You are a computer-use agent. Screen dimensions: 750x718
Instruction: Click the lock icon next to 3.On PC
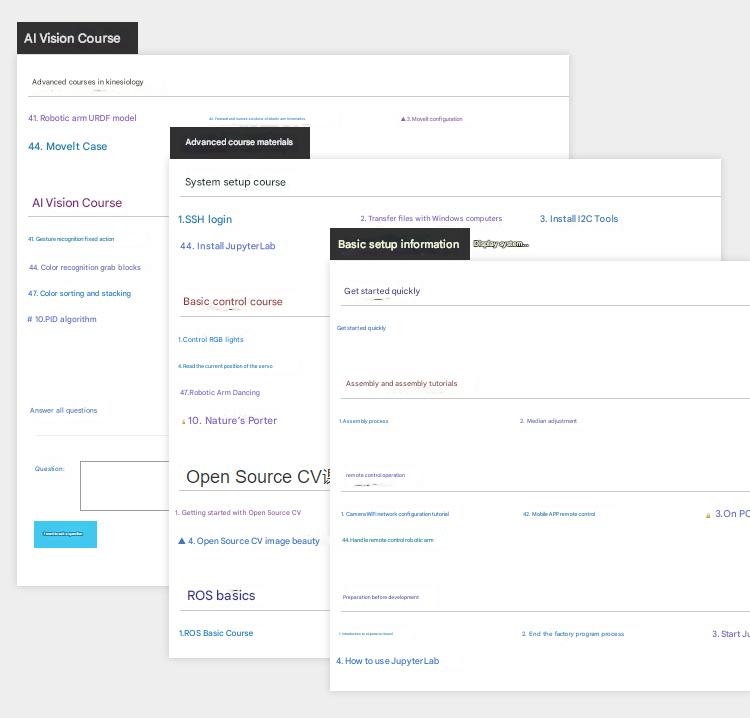point(708,515)
